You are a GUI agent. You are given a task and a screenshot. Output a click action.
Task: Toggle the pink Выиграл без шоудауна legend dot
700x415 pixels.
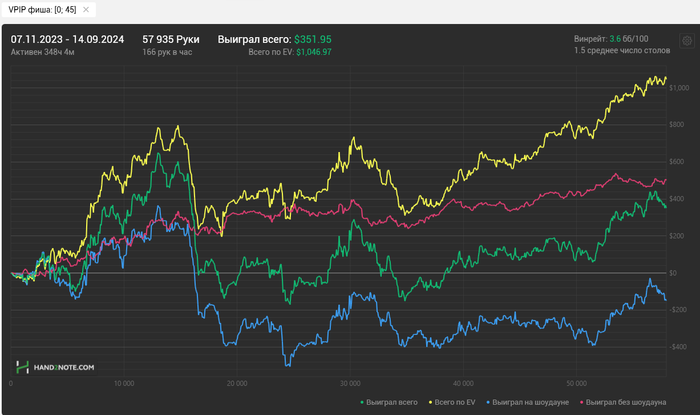click(584, 402)
